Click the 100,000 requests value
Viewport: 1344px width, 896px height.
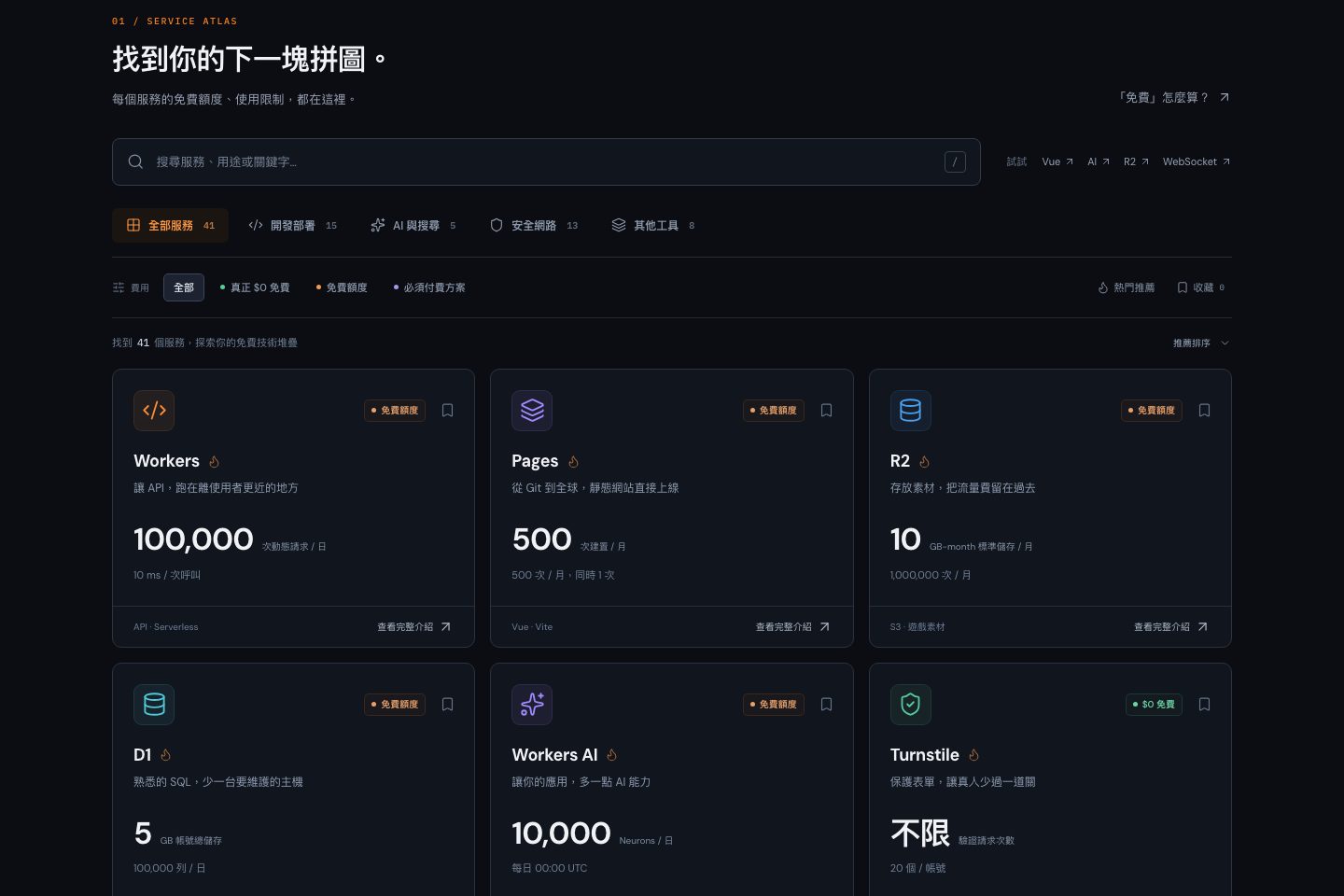click(x=193, y=539)
